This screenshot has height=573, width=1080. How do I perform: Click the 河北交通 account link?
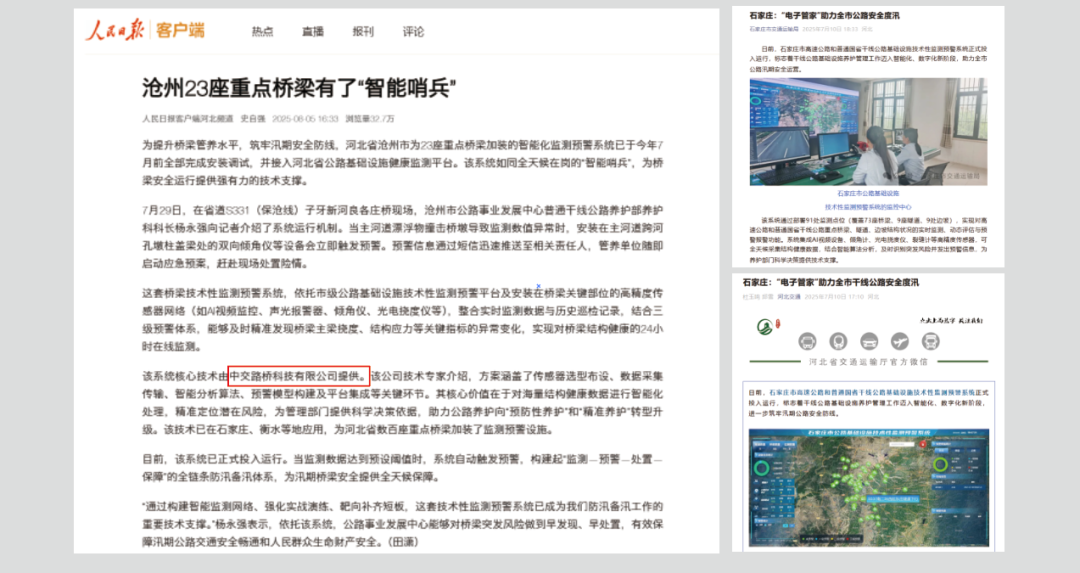pyautogui.click(x=789, y=297)
